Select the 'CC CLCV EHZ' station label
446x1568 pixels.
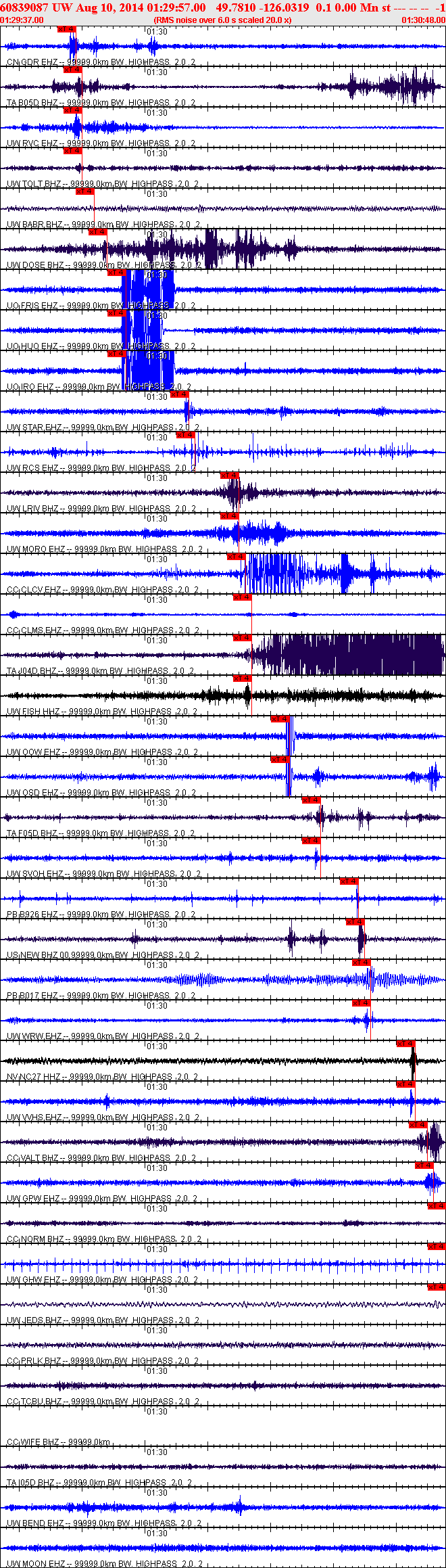pyautogui.click(x=34, y=590)
